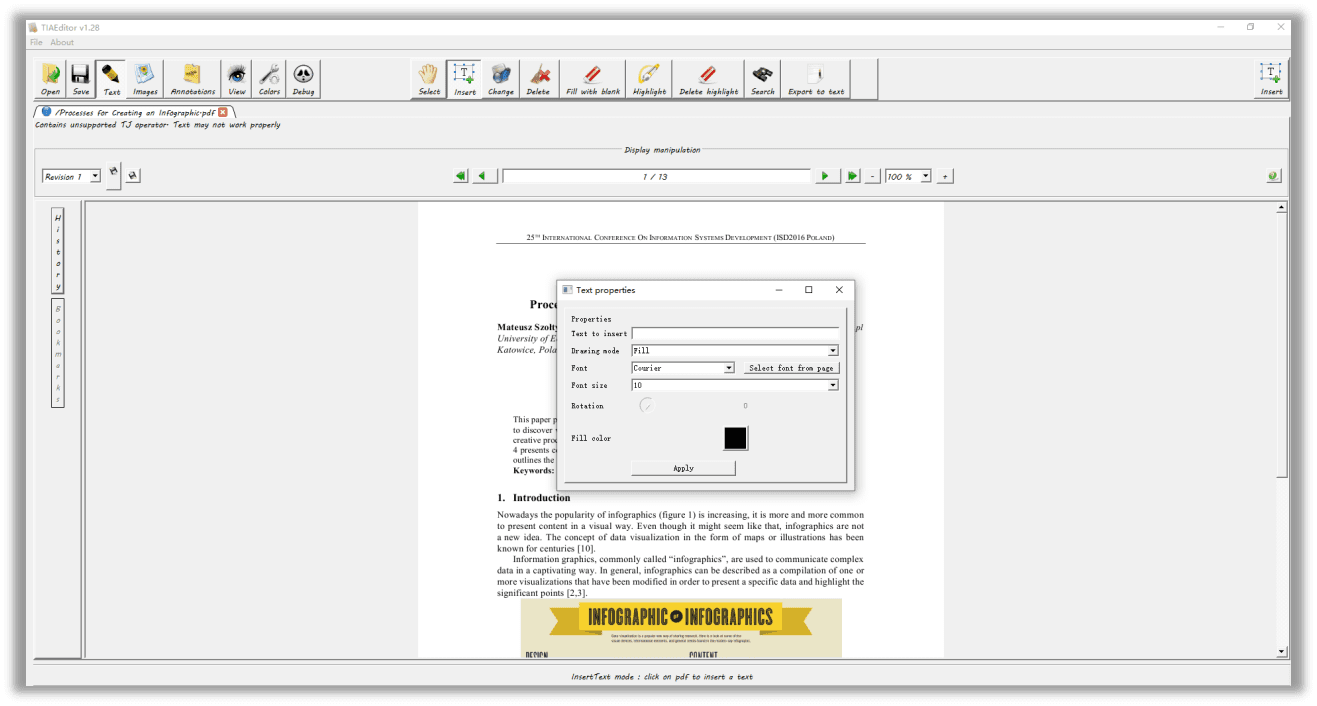The image size is (1317, 706).
Task: Click the document scrollbar down arrow
Action: (x=1282, y=652)
